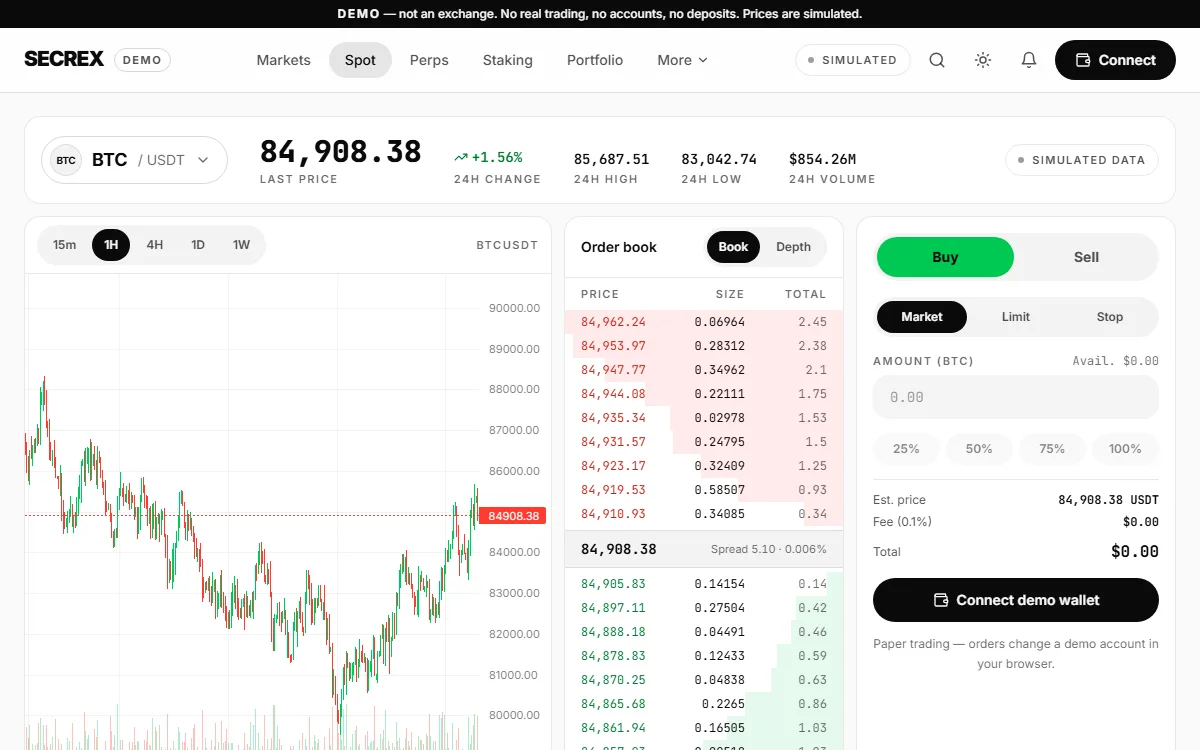The height and width of the screenshot is (750, 1200).
Task: Select the 1D chart interval
Action: tap(198, 245)
